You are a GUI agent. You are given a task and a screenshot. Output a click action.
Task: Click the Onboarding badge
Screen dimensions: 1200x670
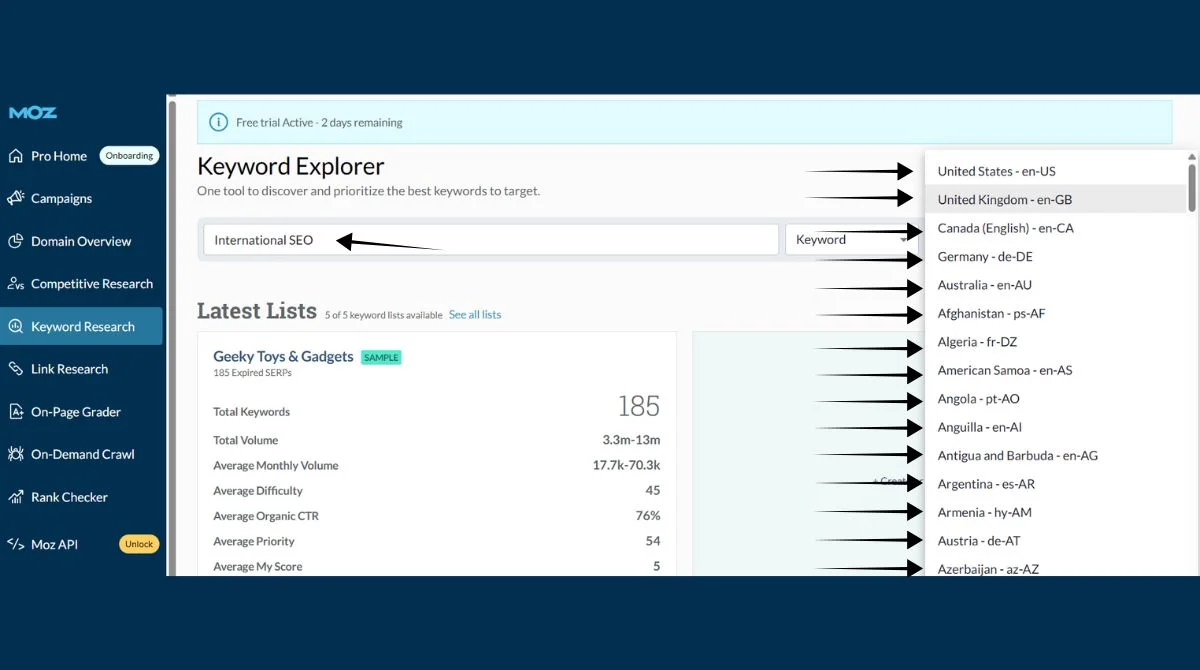tap(129, 156)
